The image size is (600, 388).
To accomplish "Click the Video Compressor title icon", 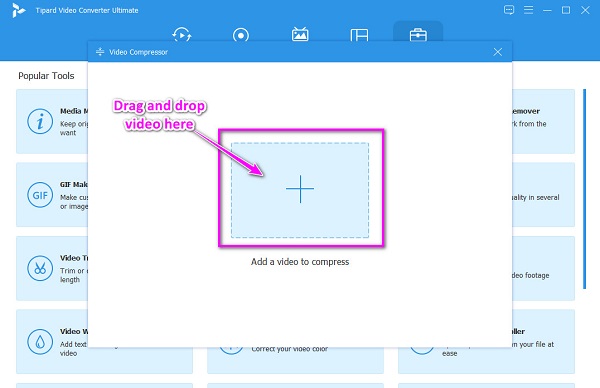I will click(x=100, y=52).
